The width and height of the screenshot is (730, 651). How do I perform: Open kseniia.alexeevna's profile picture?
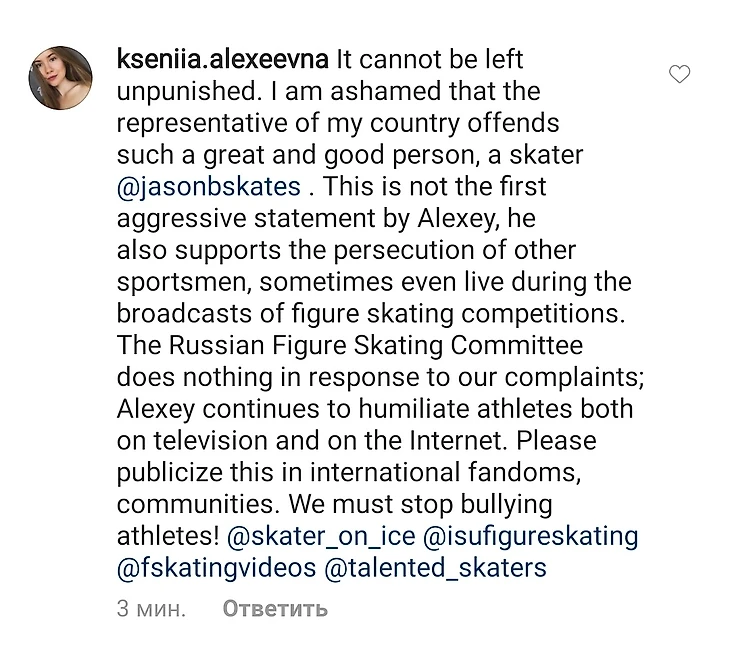coord(64,77)
